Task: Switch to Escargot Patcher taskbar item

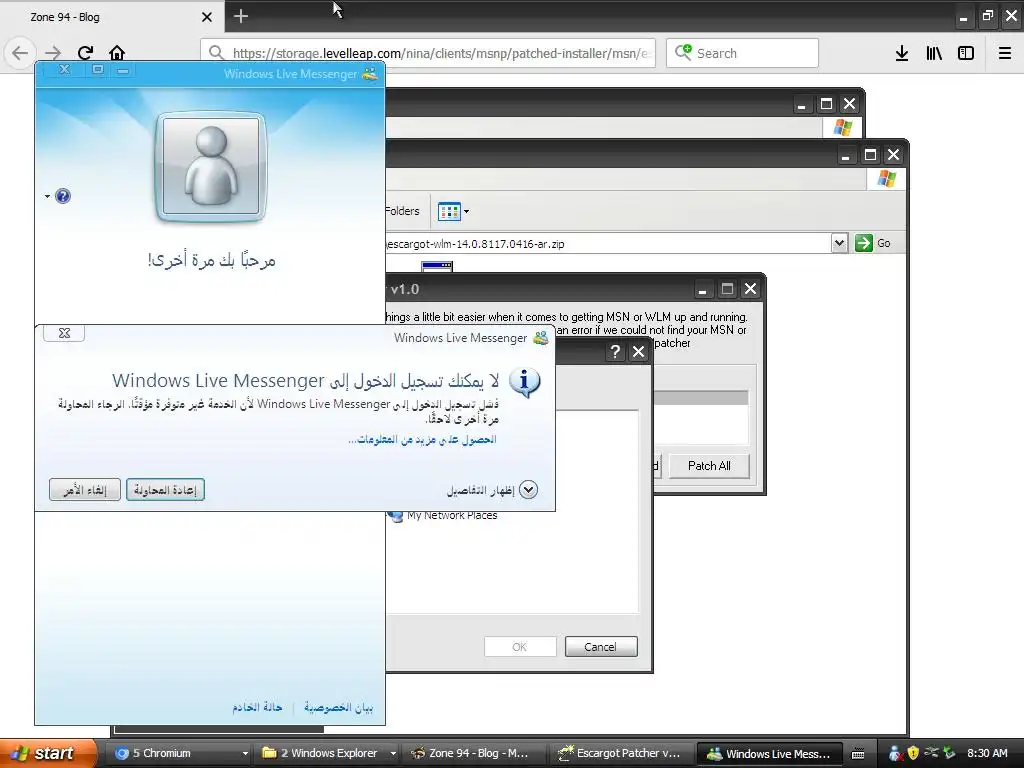Action: 620,754
